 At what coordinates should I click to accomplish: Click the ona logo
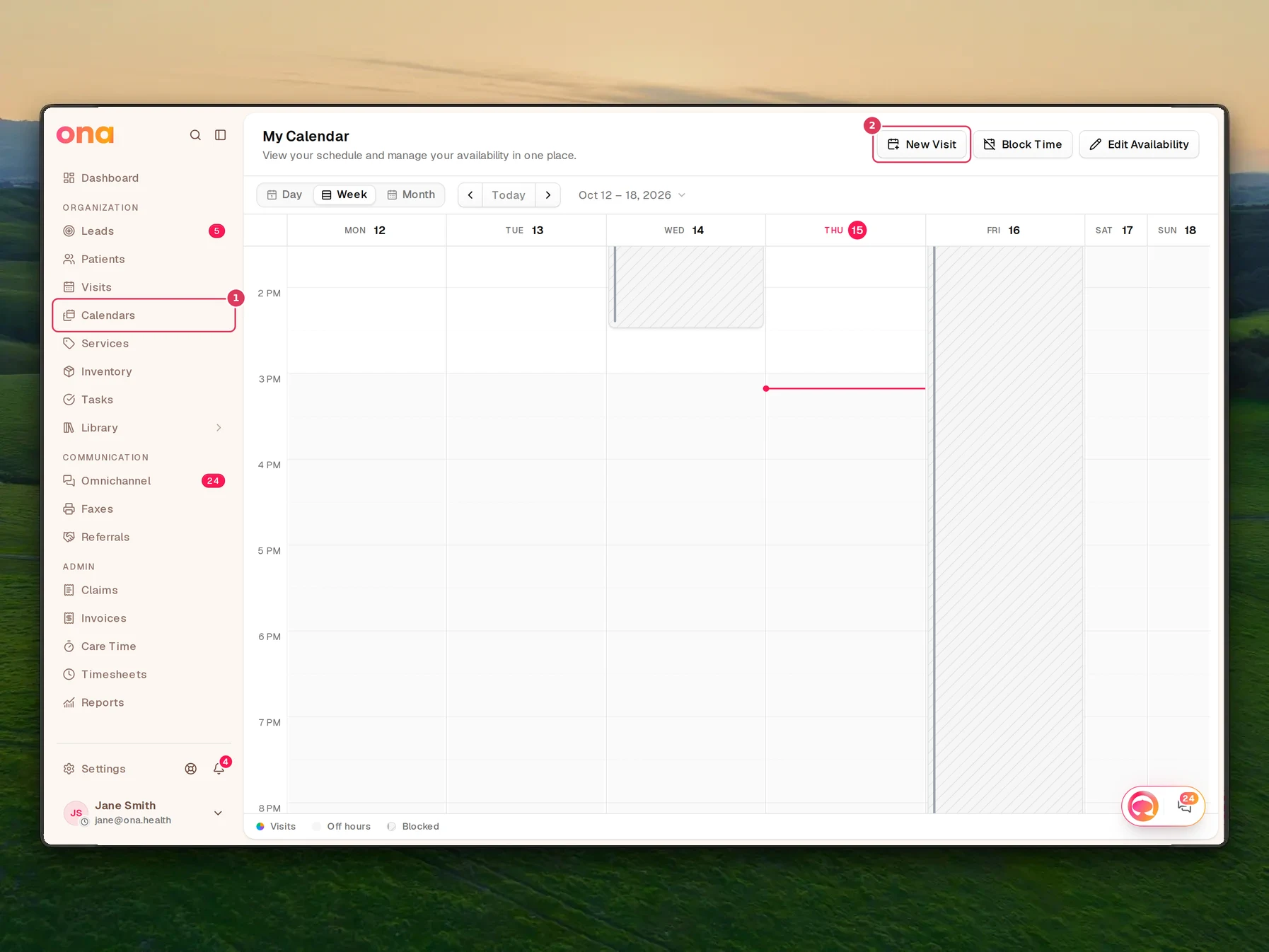click(85, 134)
